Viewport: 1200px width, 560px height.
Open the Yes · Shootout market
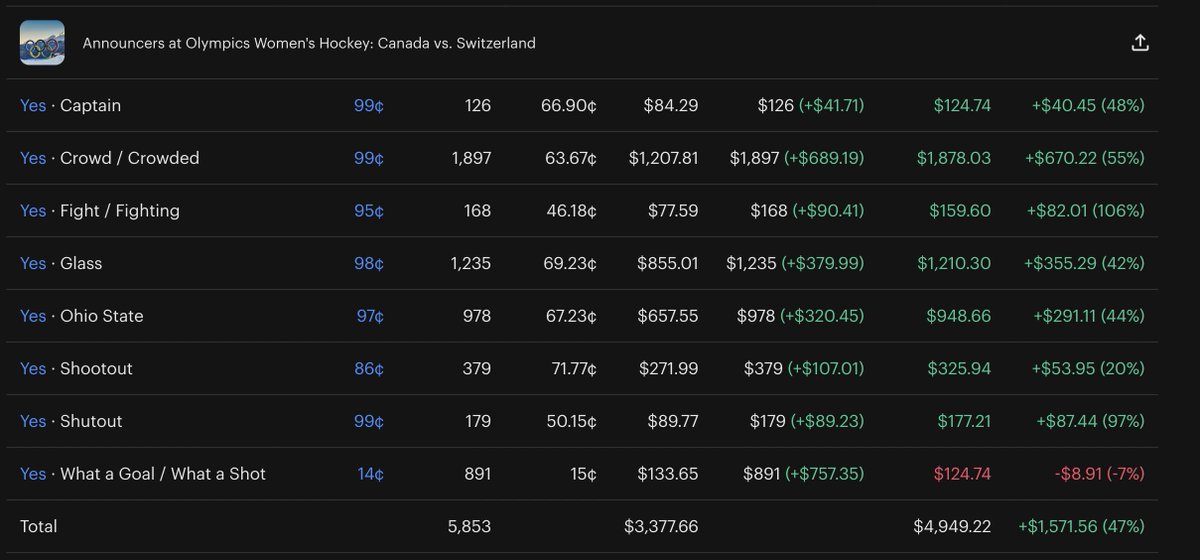click(76, 368)
